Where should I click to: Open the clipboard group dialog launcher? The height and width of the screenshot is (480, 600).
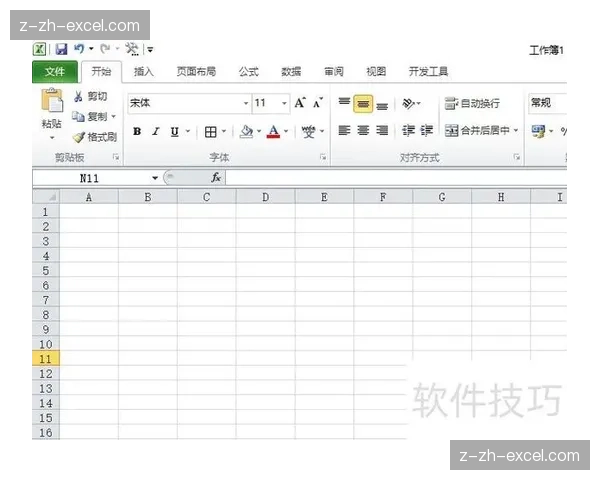tap(116, 157)
